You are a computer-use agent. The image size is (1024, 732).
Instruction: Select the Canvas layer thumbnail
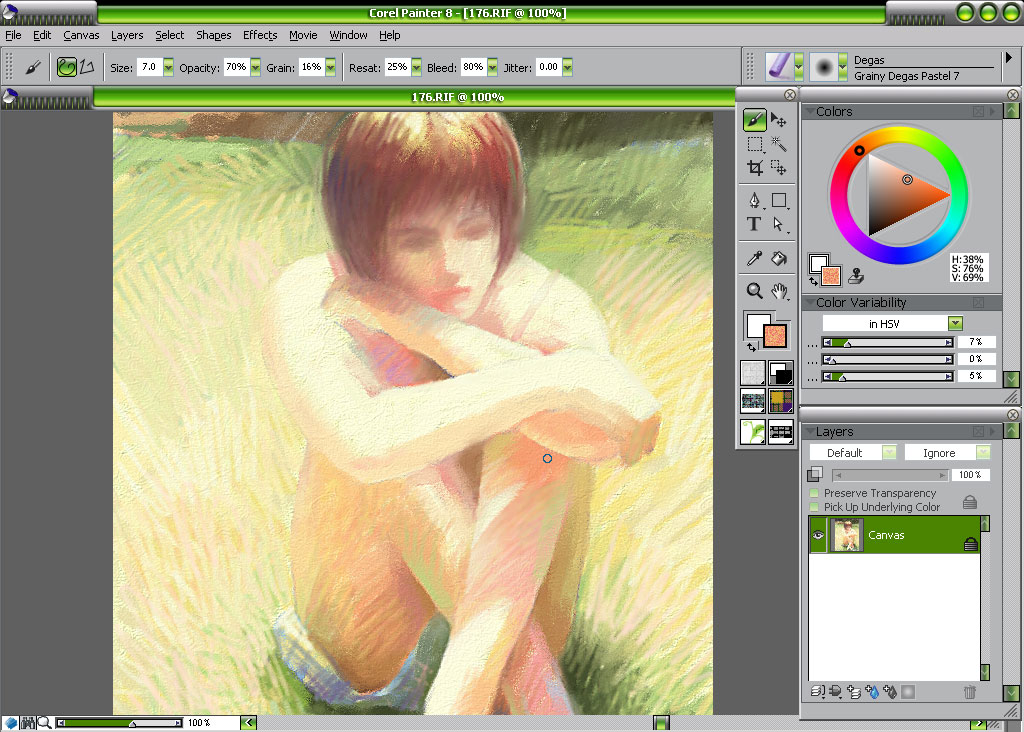tap(846, 535)
